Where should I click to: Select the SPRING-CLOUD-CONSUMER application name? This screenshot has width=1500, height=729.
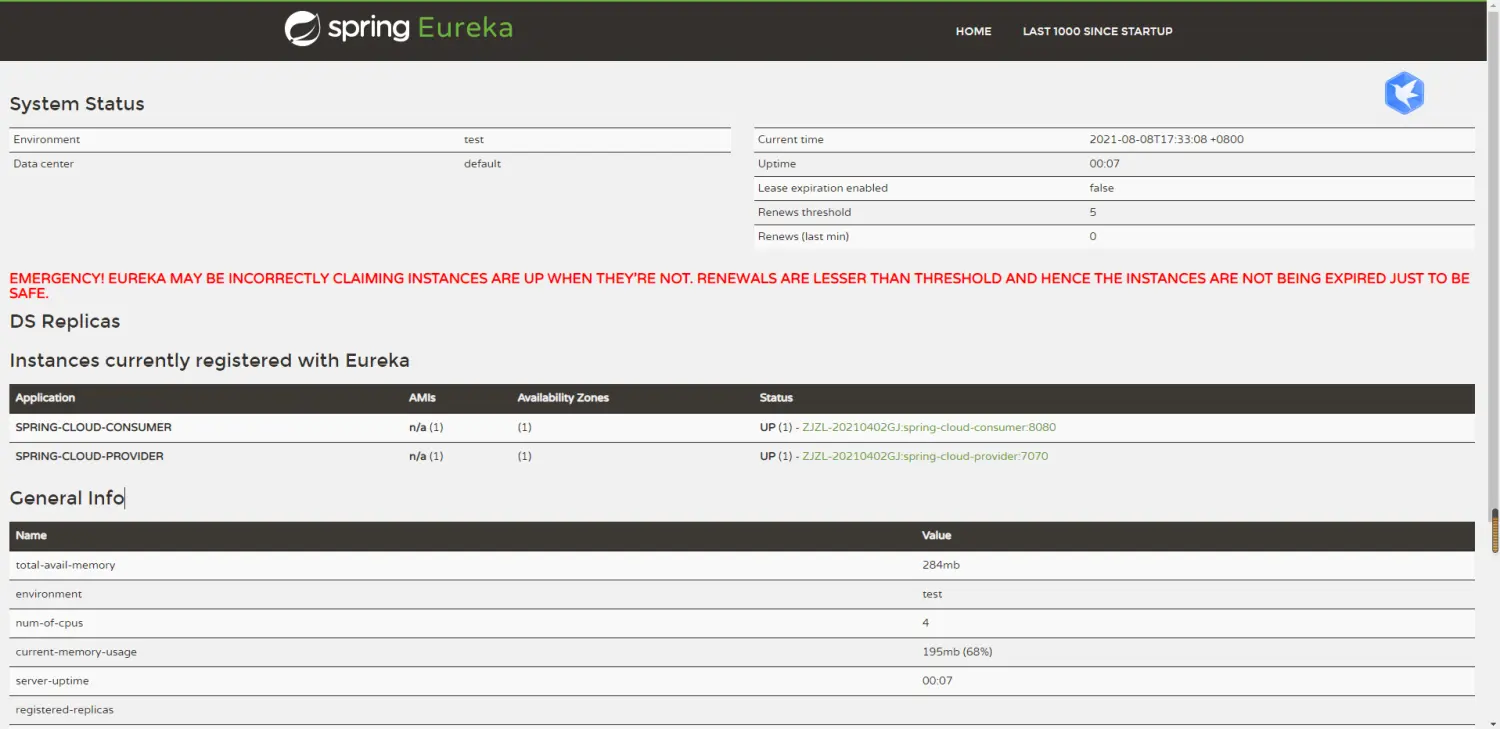[93, 427]
